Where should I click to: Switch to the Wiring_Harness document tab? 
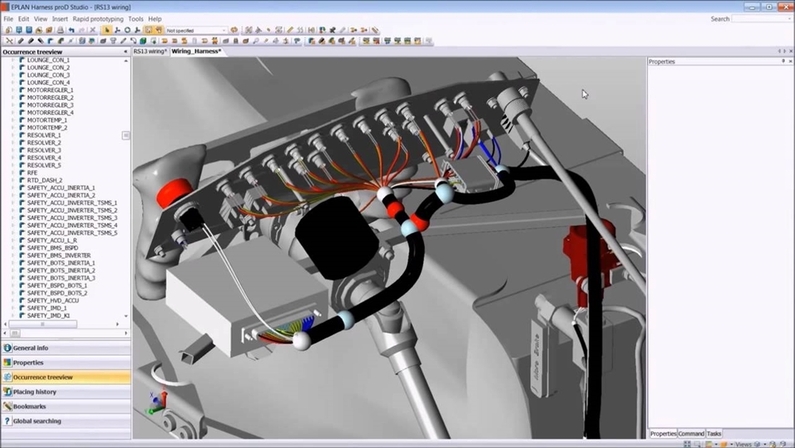[x=196, y=51]
